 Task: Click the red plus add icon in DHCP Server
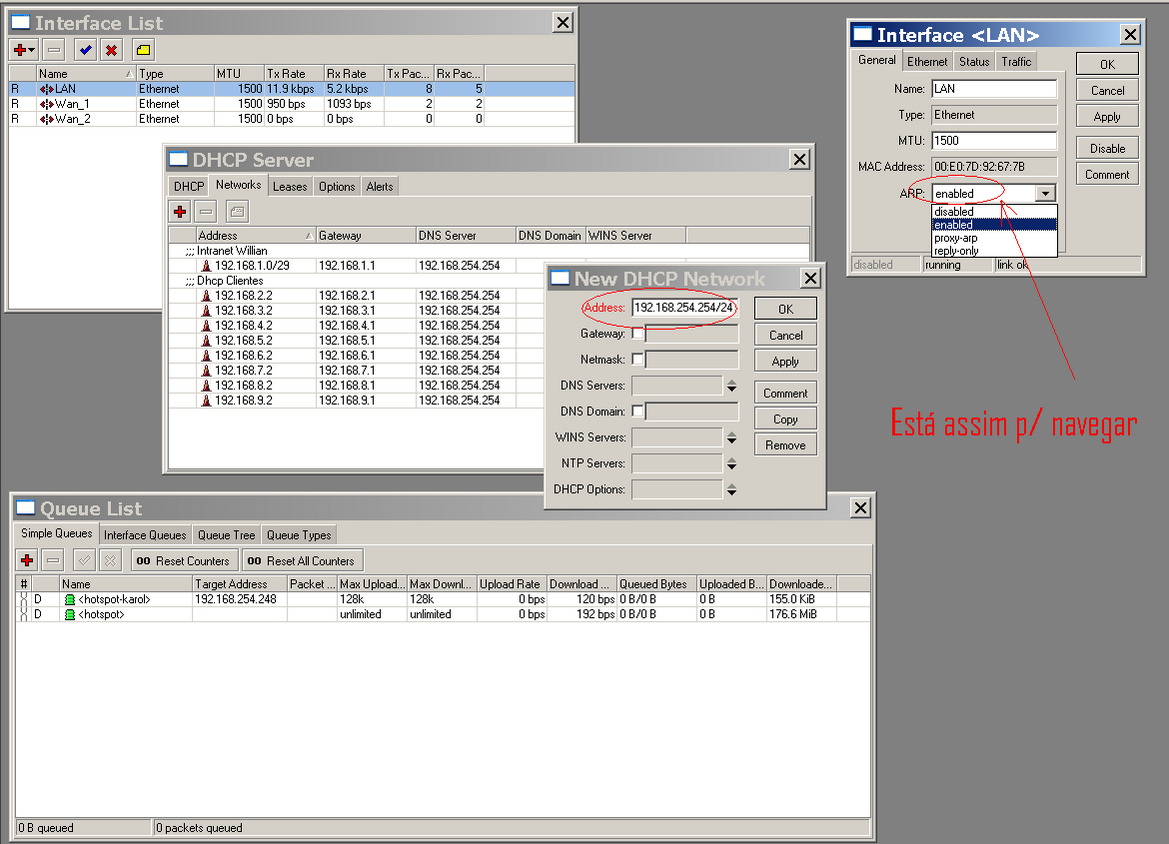click(180, 212)
